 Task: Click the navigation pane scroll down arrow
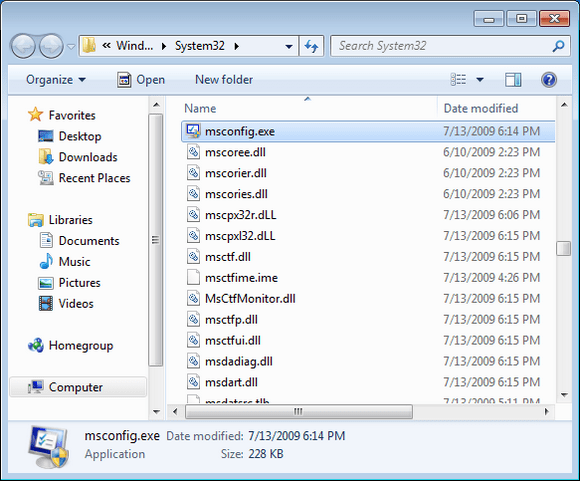pos(156,411)
